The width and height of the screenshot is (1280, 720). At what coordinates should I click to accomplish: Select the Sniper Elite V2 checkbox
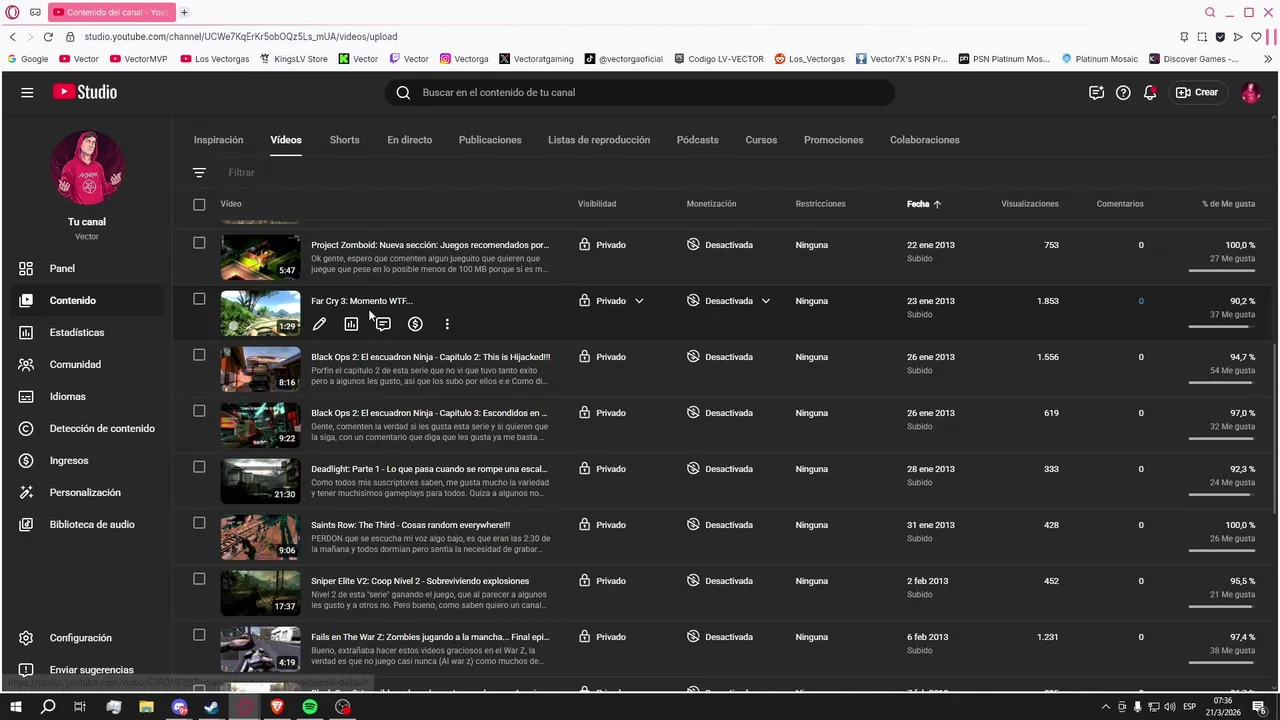[199, 579]
